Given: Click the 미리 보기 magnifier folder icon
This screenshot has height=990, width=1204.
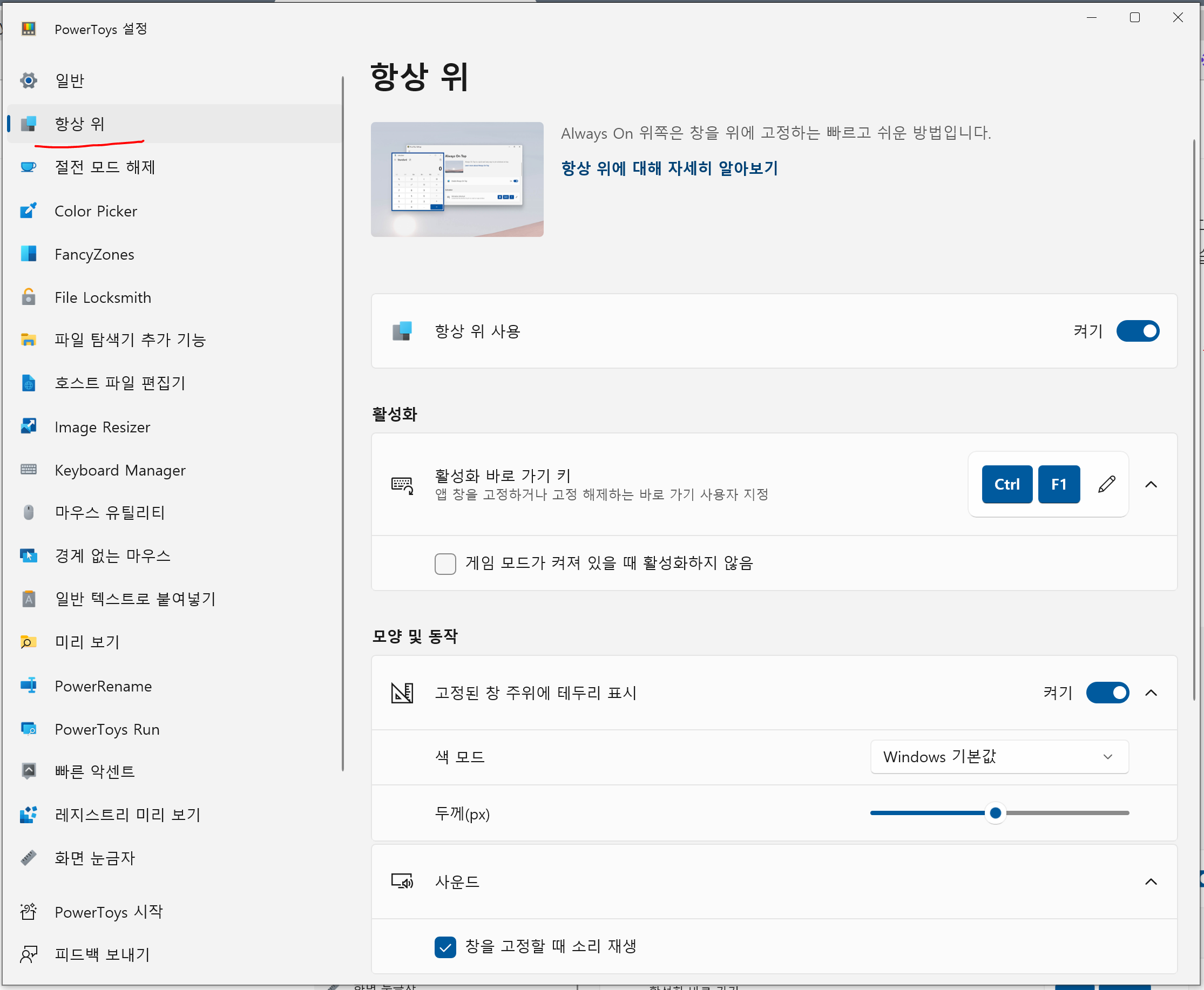Looking at the screenshot, I should click(x=29, y=642).
